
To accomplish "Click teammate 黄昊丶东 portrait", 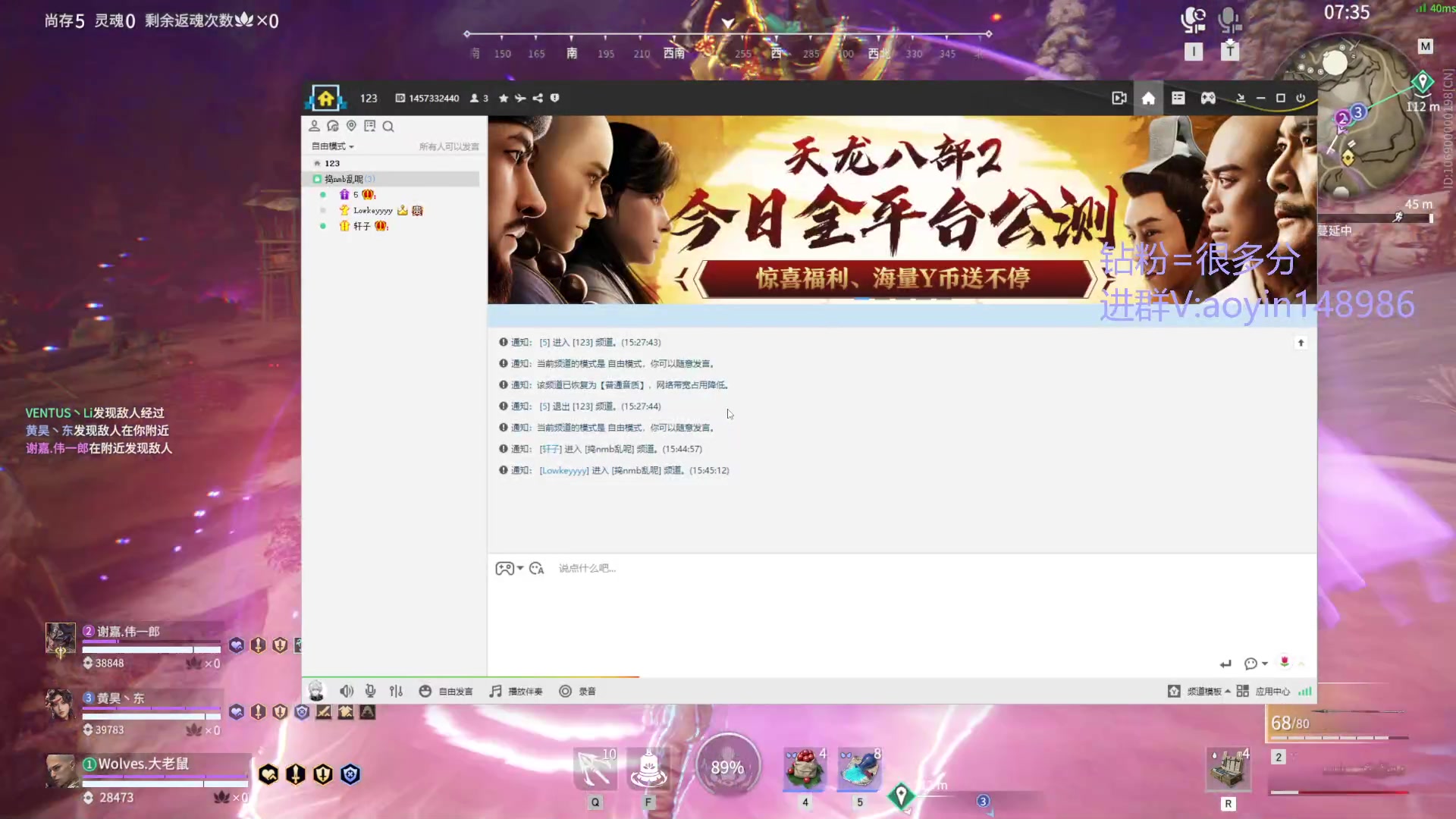I will pyautogui.click(x=59, y=705).
